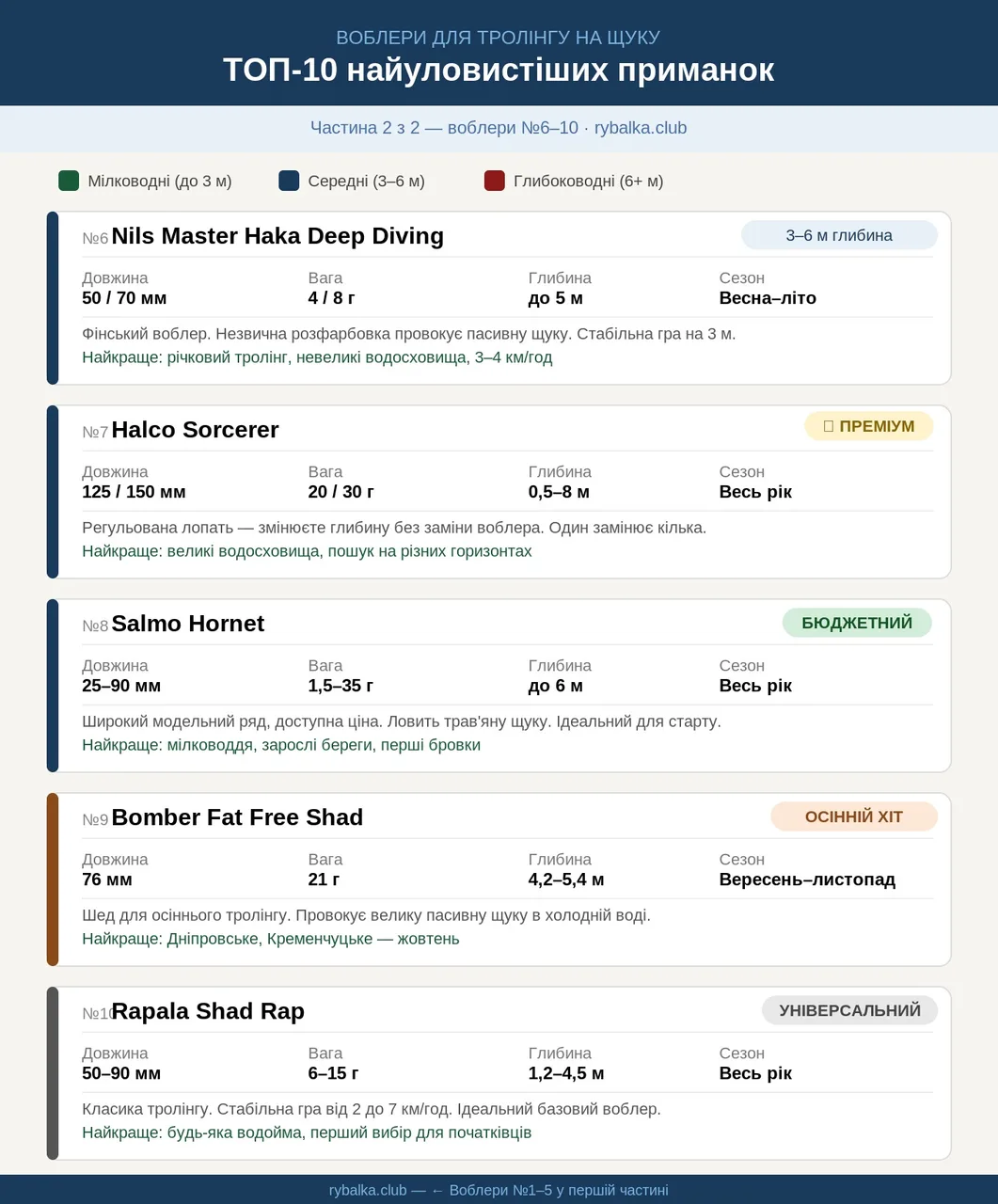Screen dimensions: 998x1204
Task: Click the 'Глибоководні (6+ м)' legend label
Action: click(589, 181)
